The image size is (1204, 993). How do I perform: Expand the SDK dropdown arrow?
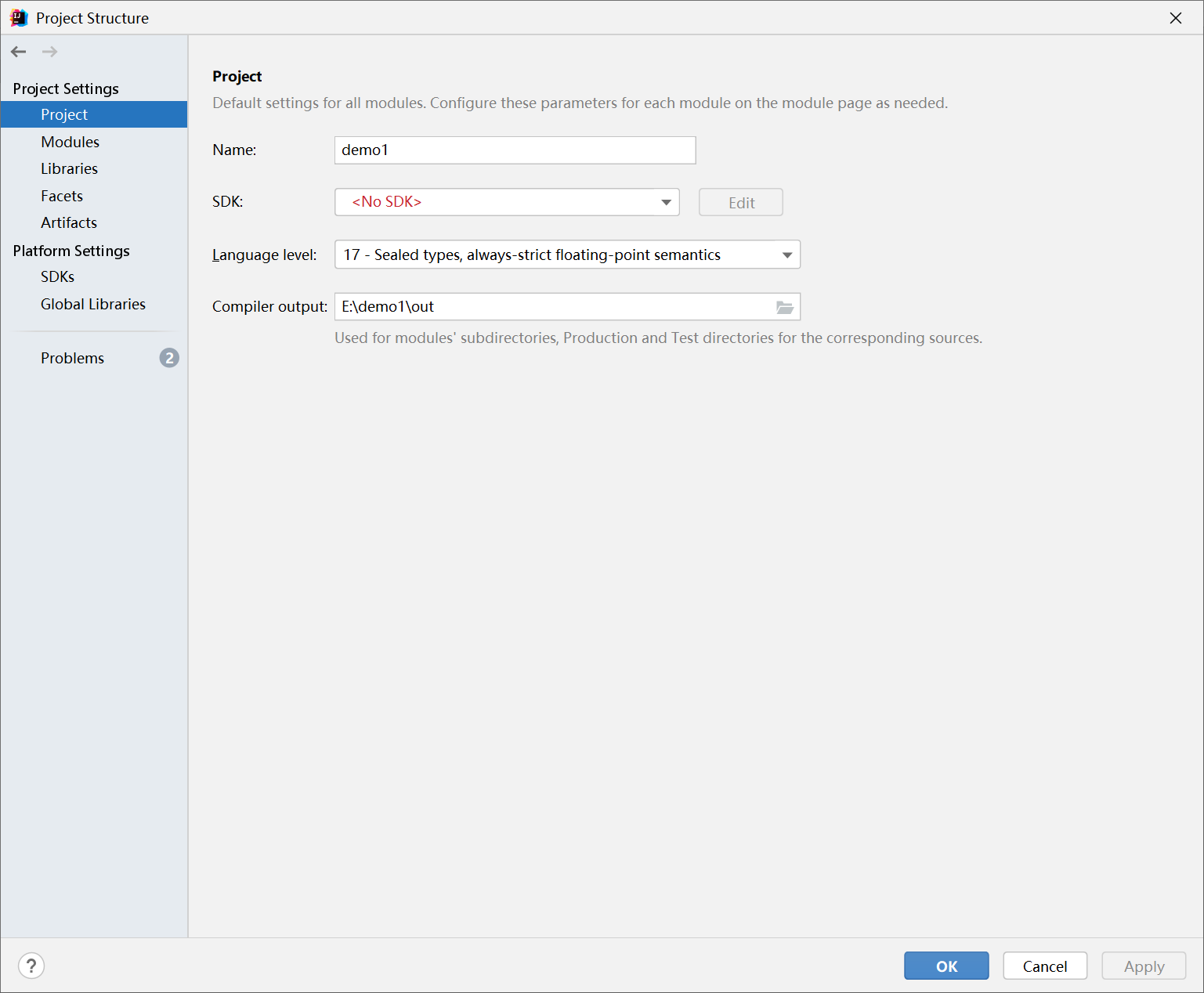pos(666,202)
